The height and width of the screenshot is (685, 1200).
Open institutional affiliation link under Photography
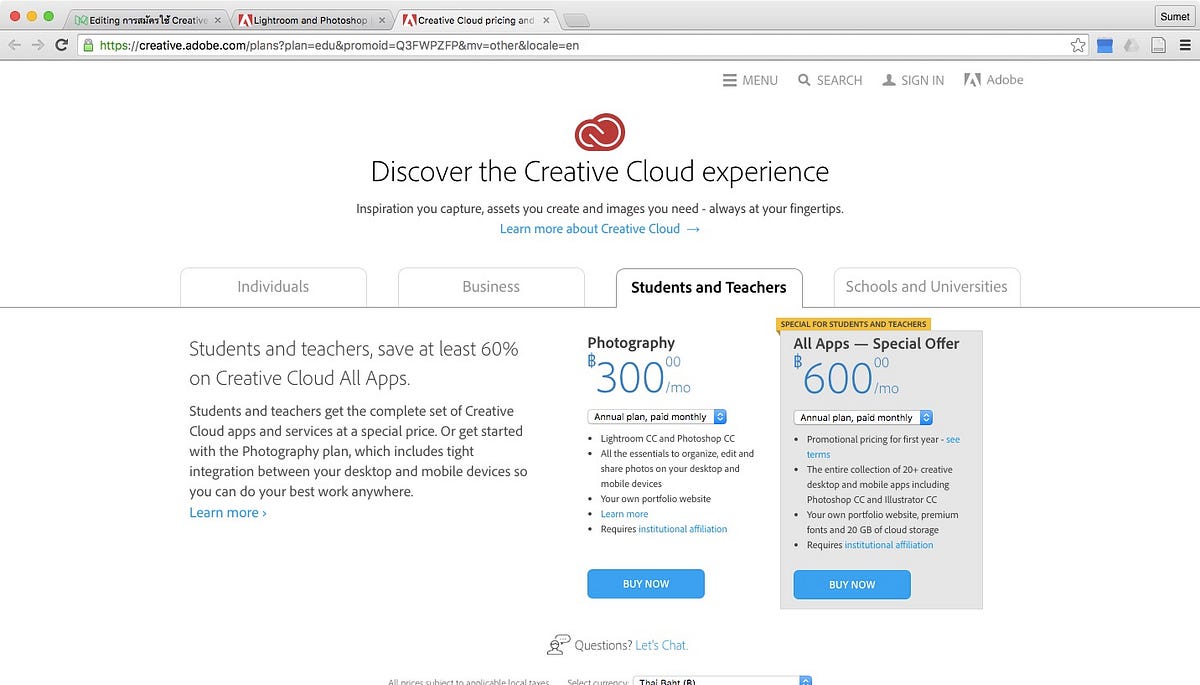pos(683,529)
